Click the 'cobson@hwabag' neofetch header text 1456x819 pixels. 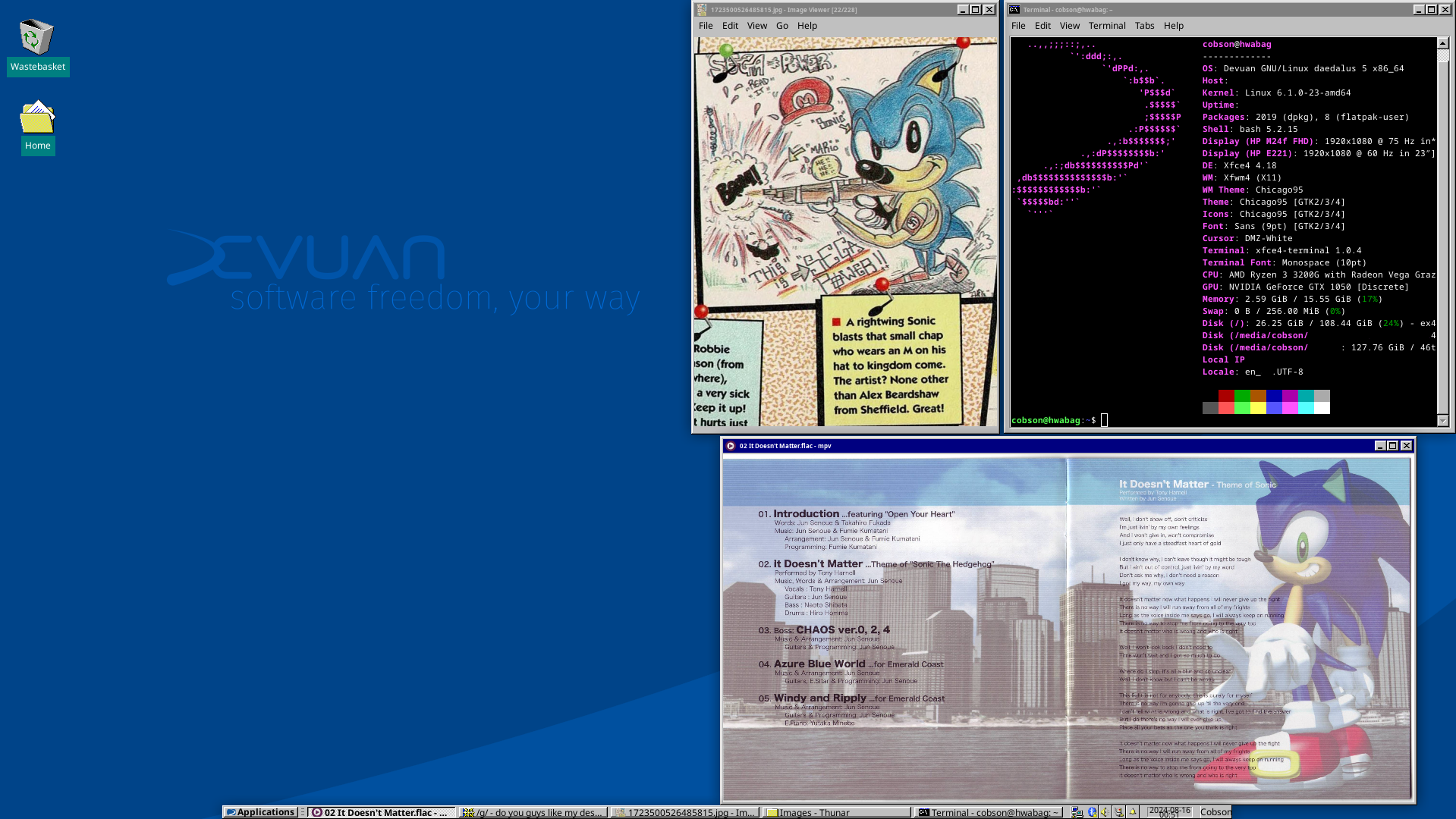pyautogui.click(x=1237, y=44)
